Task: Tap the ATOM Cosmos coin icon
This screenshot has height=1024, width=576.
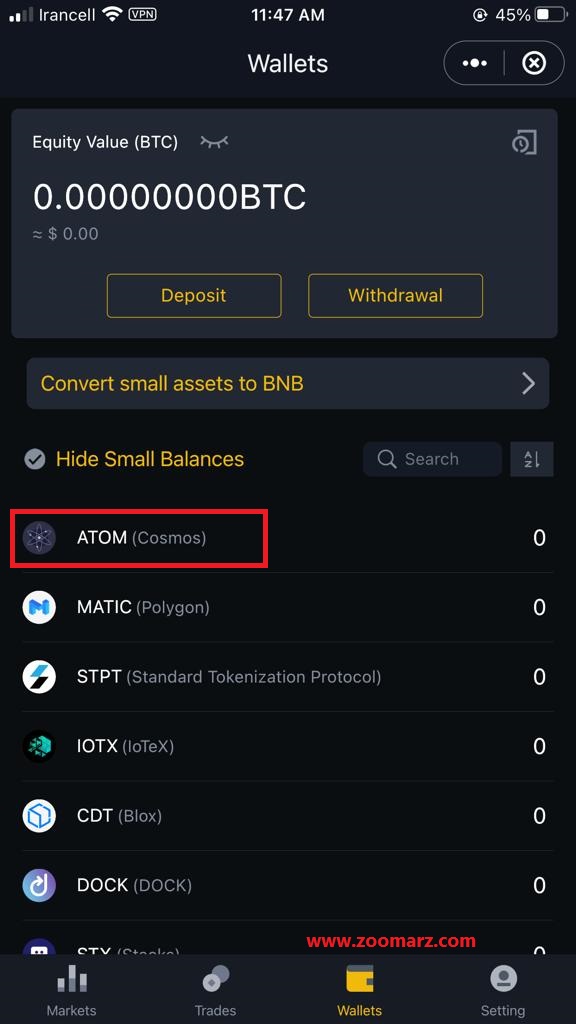Action: coord(39,538)
